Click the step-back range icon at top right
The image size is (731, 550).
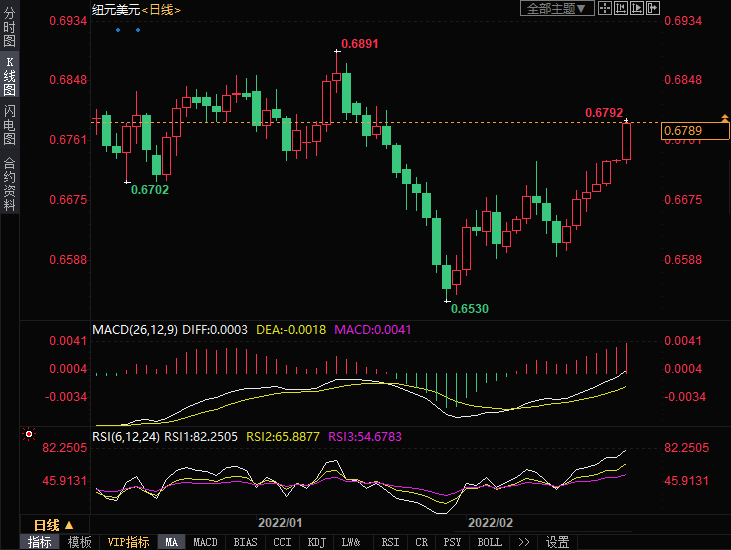[x=622, y=8]
